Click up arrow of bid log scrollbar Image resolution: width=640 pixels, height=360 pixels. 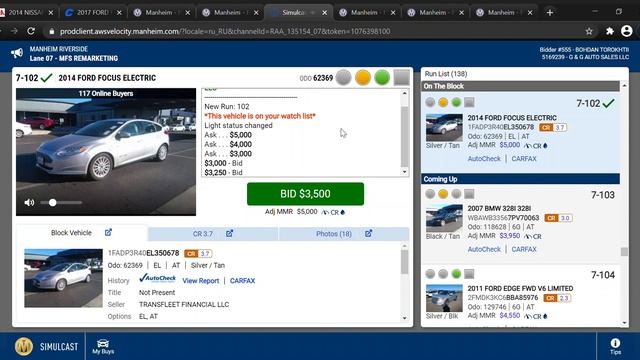[x=404, y=93]
